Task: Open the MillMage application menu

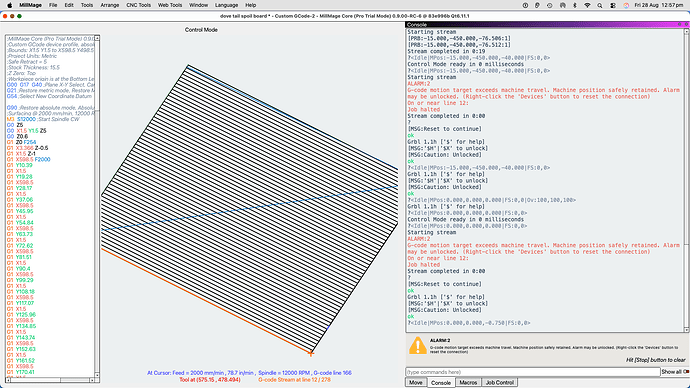Action: 30,5
